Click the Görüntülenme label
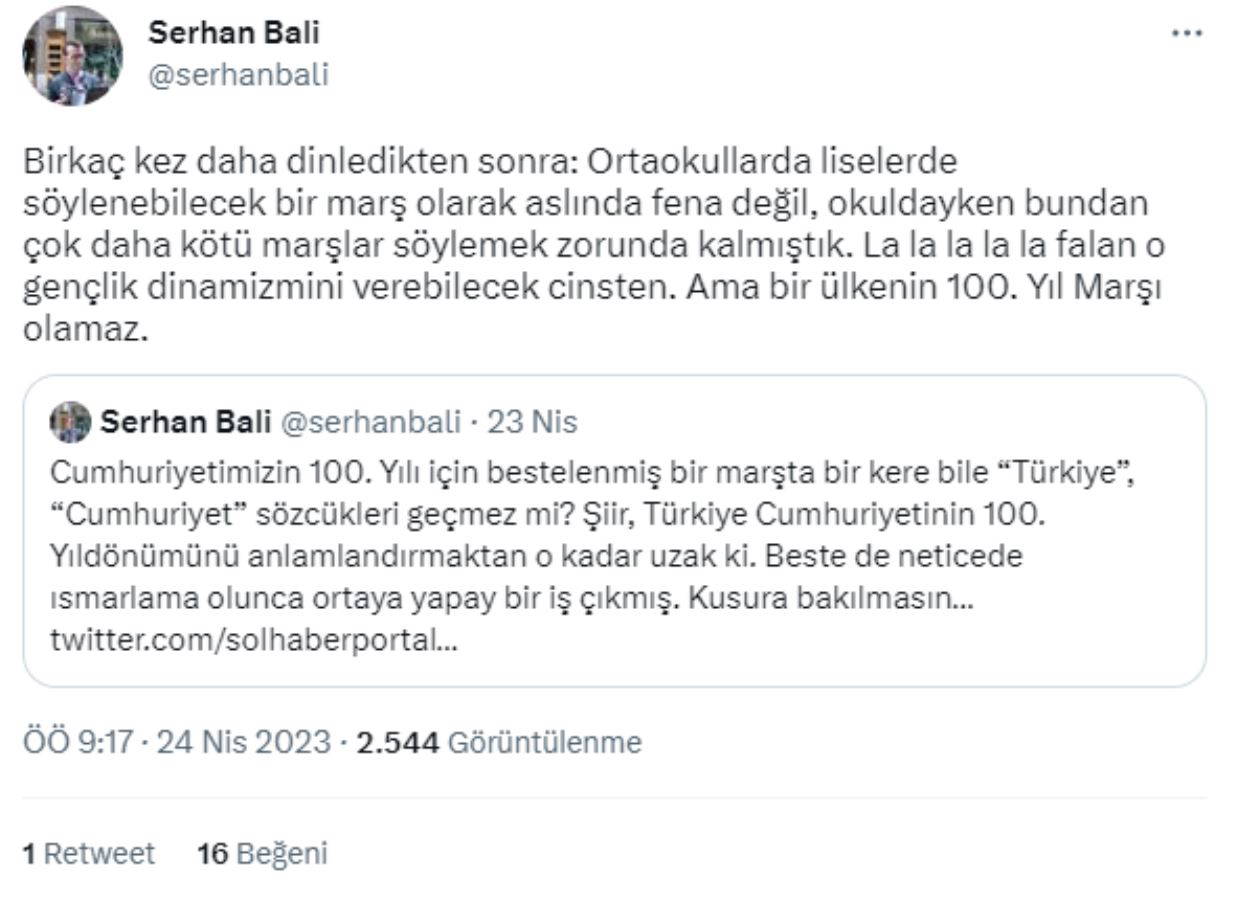The height and width of the screenshot is (900, 1237). pyautogui.click(x=544, y=742)
